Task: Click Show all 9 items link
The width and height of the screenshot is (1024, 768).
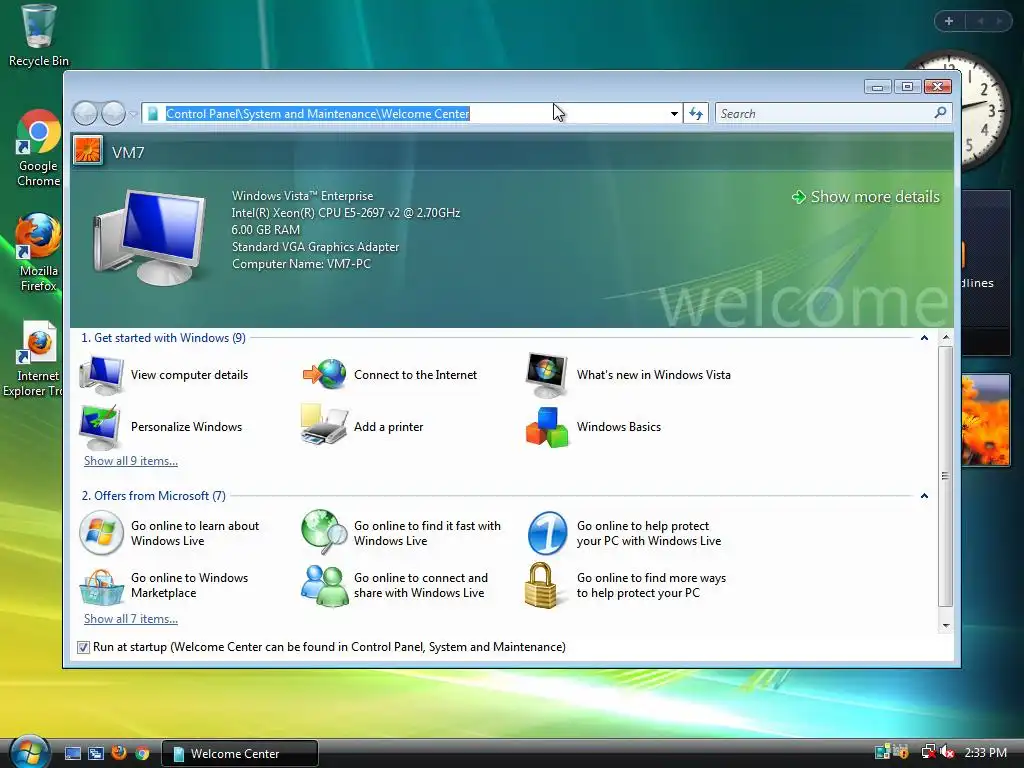Action: tap(131, 461)
